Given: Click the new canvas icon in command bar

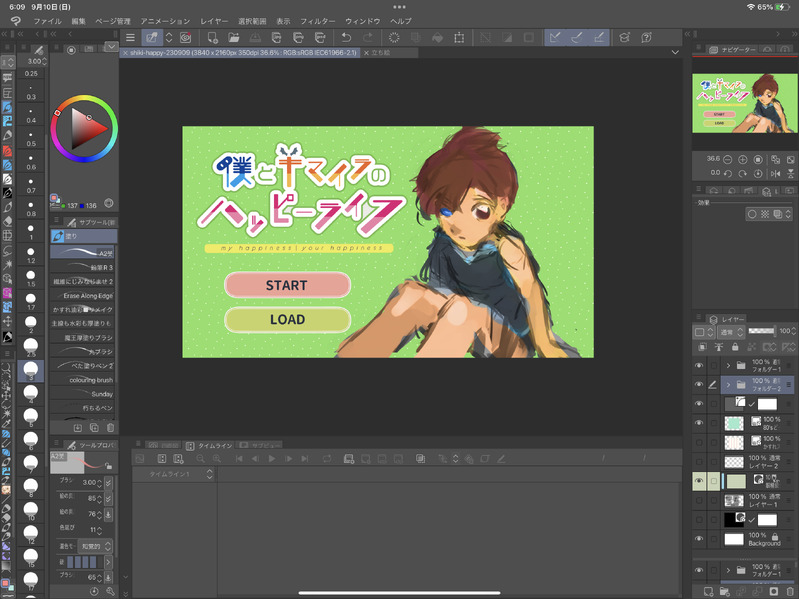Looking at the screenshot, I should [x=212, y=38].
